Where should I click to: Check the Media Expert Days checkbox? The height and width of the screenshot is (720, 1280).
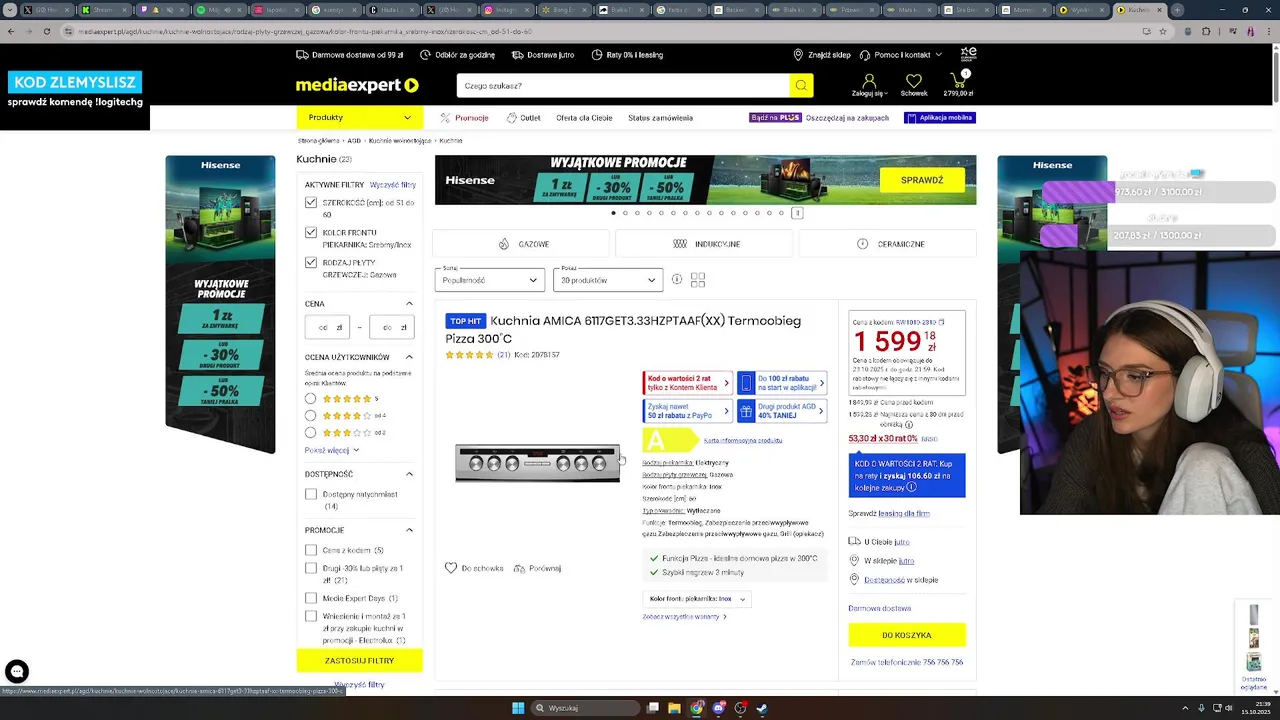point(311,598)
